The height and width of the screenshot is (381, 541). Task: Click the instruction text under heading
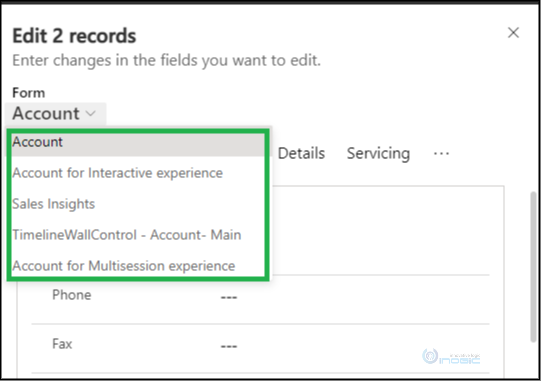(x=167, y=60)
